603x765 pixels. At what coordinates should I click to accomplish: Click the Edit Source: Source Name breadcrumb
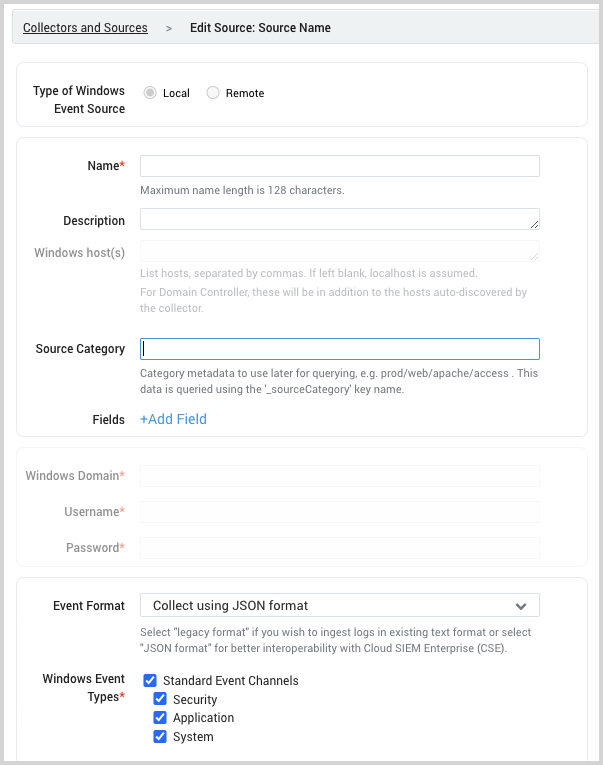pyautogui.click(x=260, y=28)
